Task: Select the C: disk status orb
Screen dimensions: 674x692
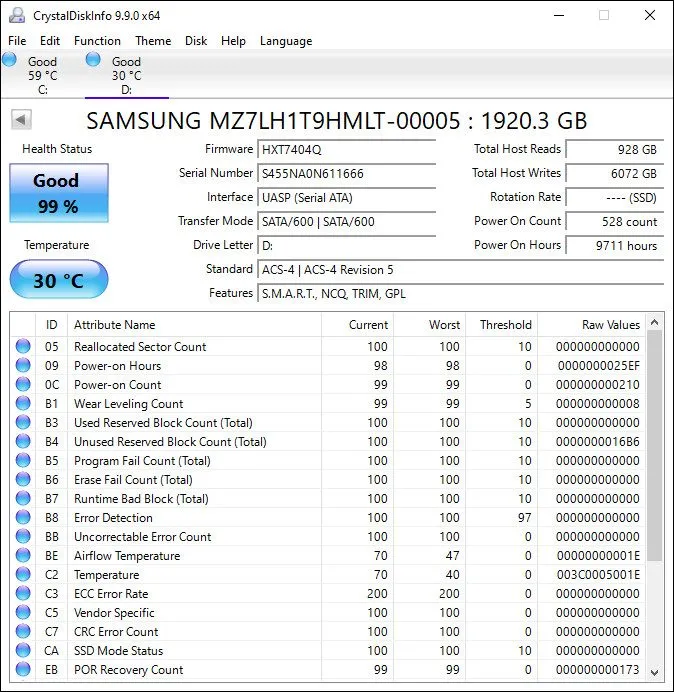Action: coord(9,59)
